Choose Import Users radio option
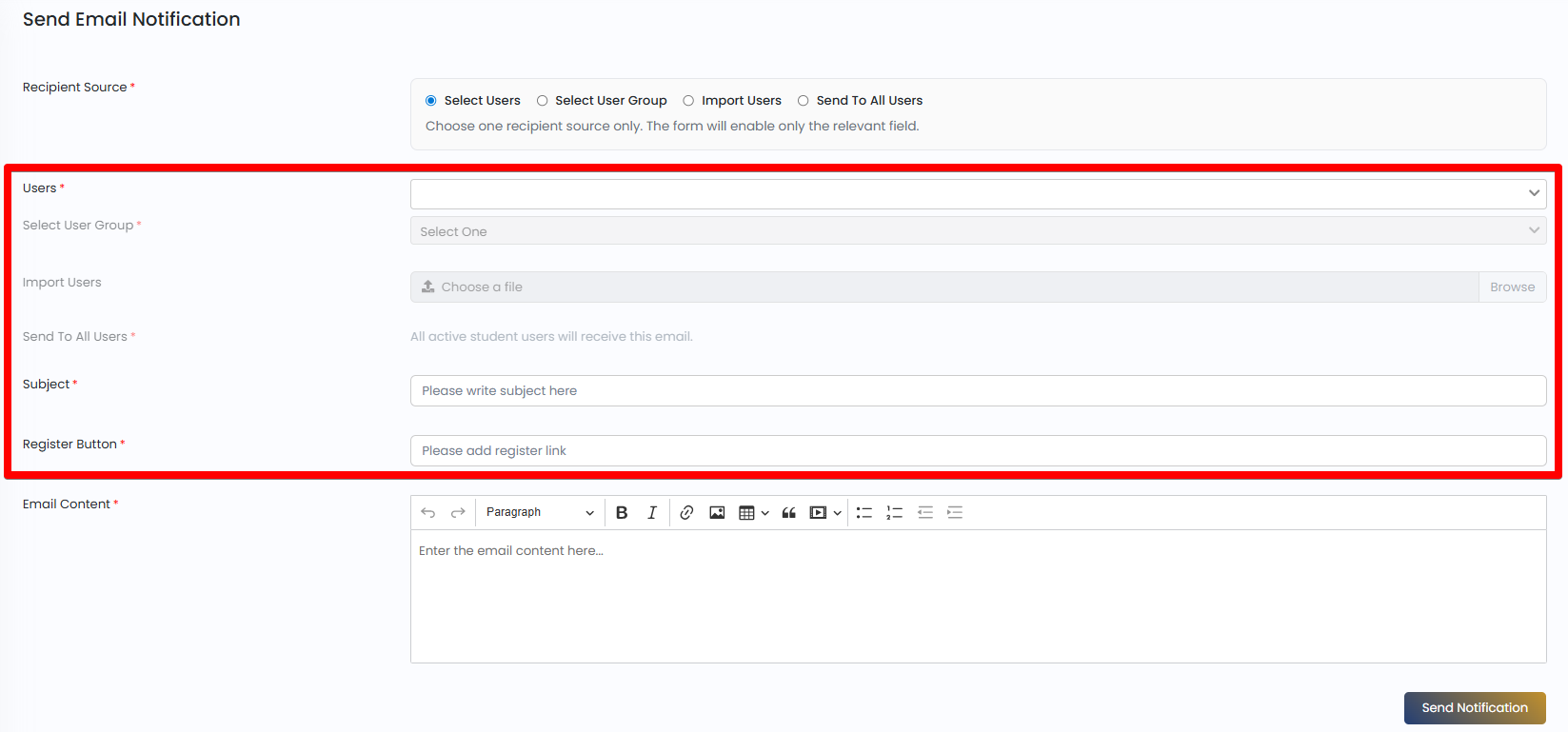 (x=688, y=101)
